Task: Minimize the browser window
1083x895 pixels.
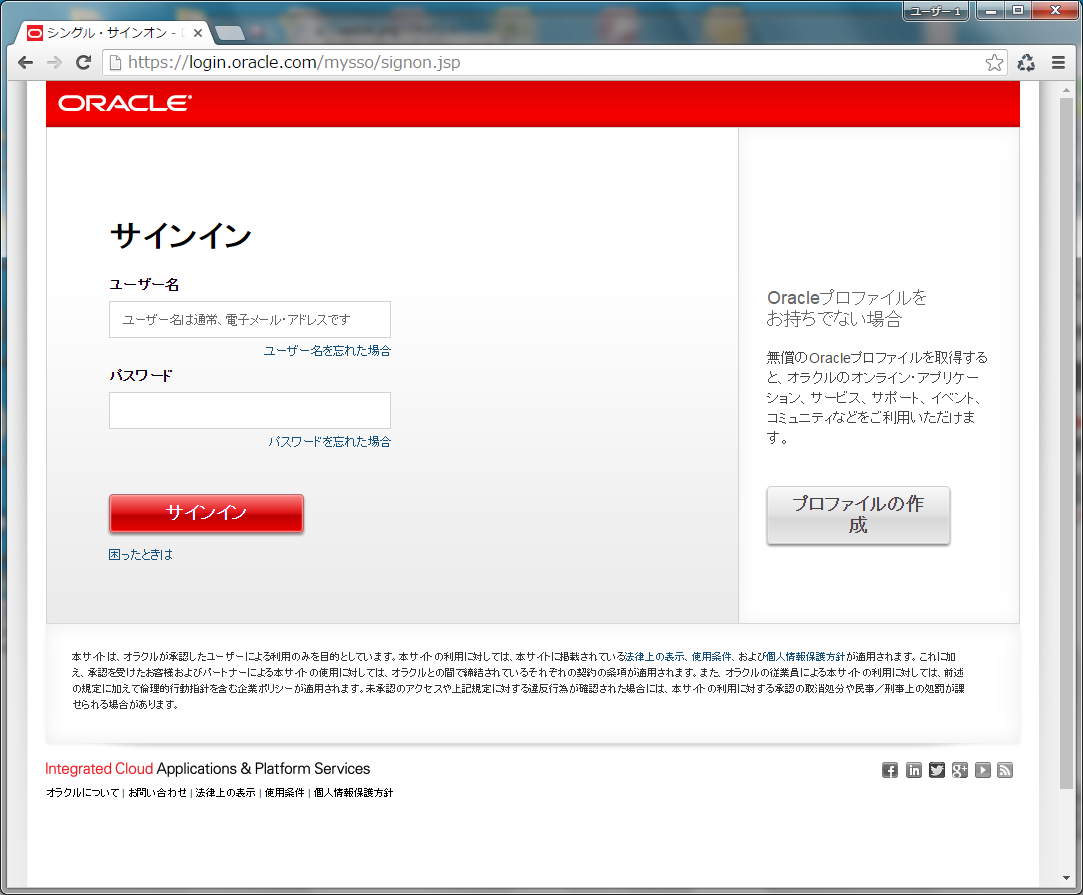Action: 990,11
